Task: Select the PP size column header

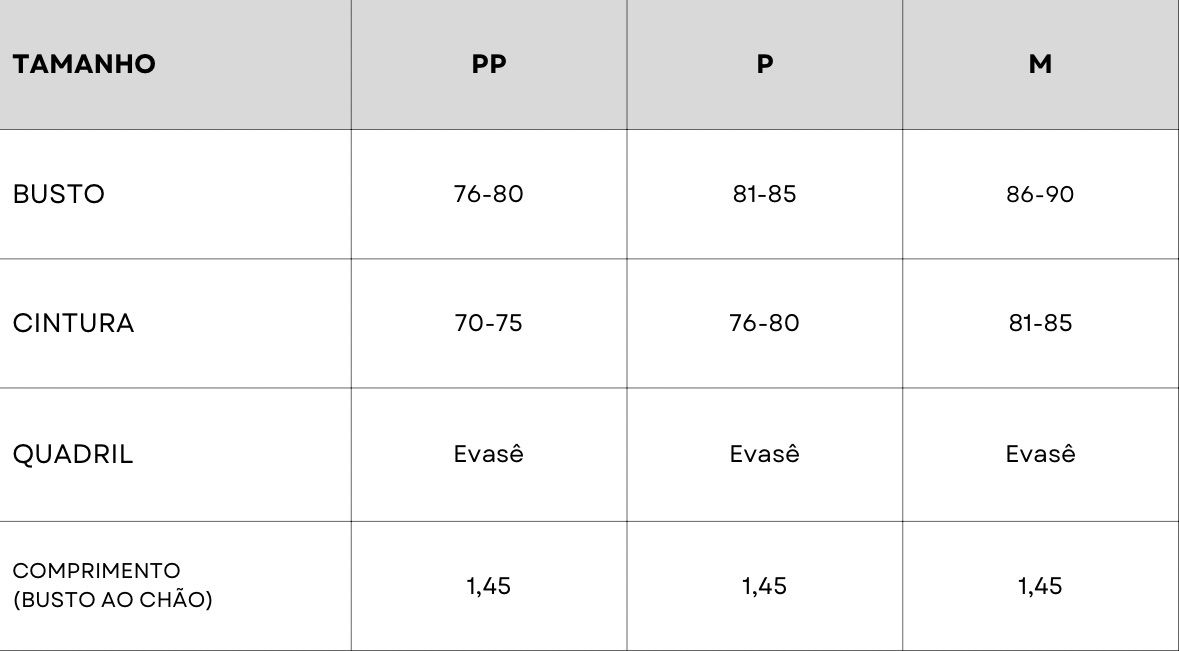Action: coord(489,64)
